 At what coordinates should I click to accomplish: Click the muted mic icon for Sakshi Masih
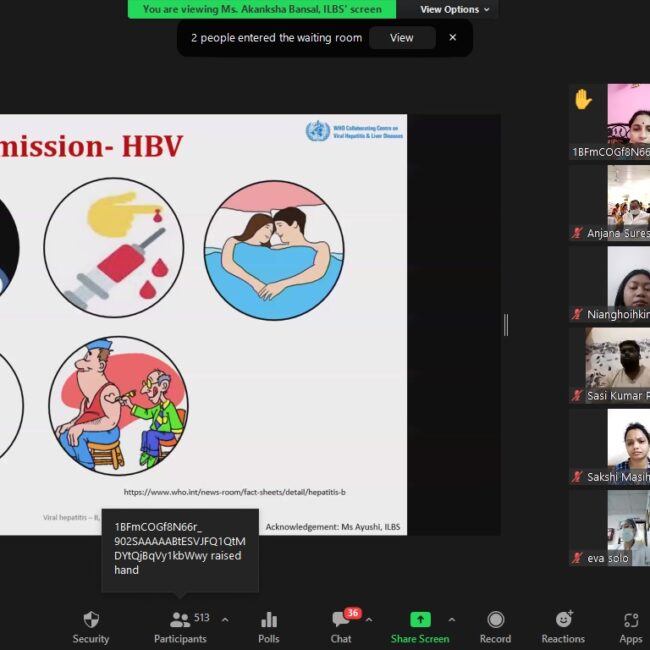(x=577, y=477)
